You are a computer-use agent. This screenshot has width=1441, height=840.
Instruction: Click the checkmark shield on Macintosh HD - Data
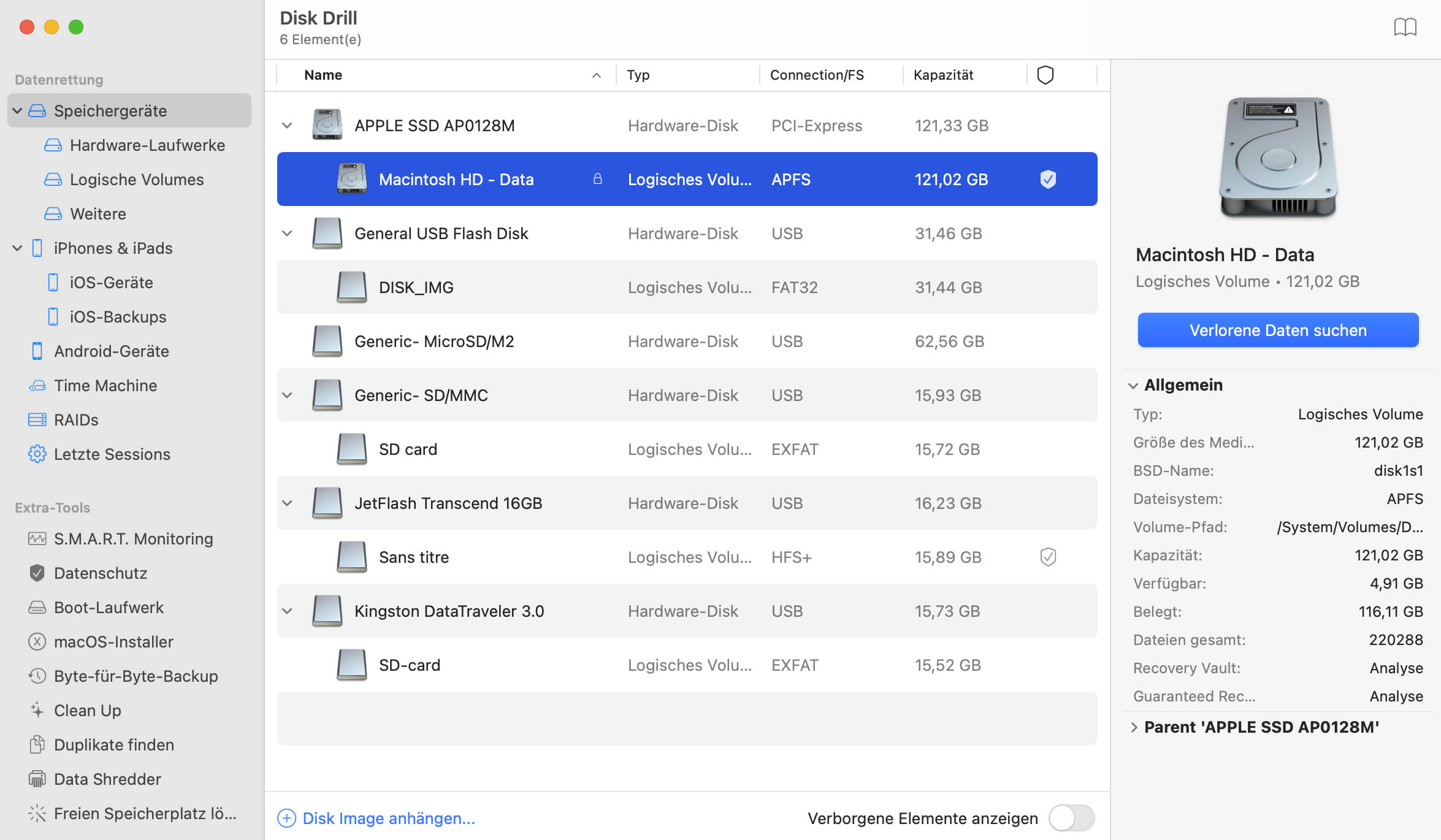pos(1047,178)
